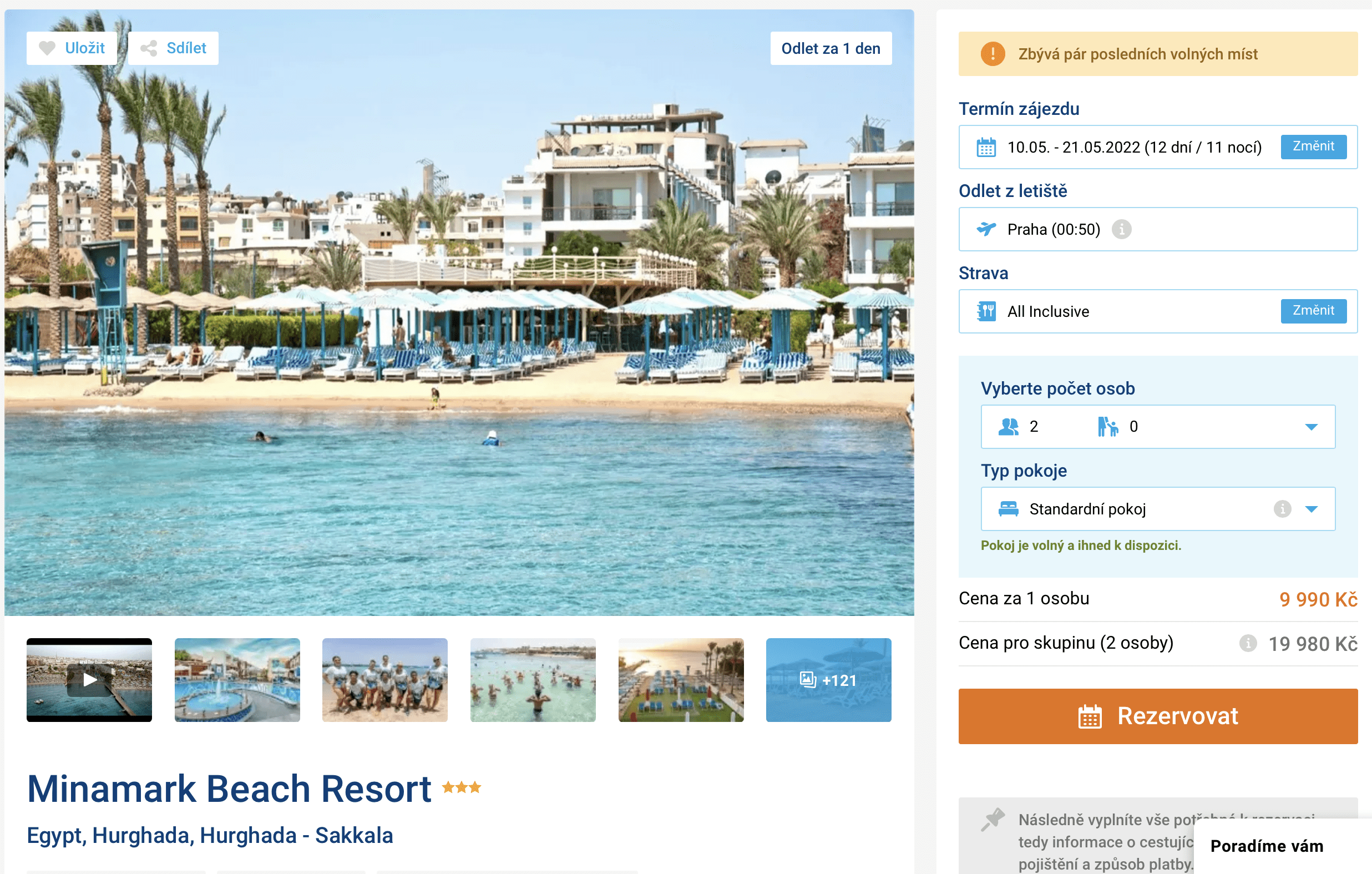Click the info icon beside Praha departure time
1372x874 pixels.
pyautogui.click(x=1121, y=230)
